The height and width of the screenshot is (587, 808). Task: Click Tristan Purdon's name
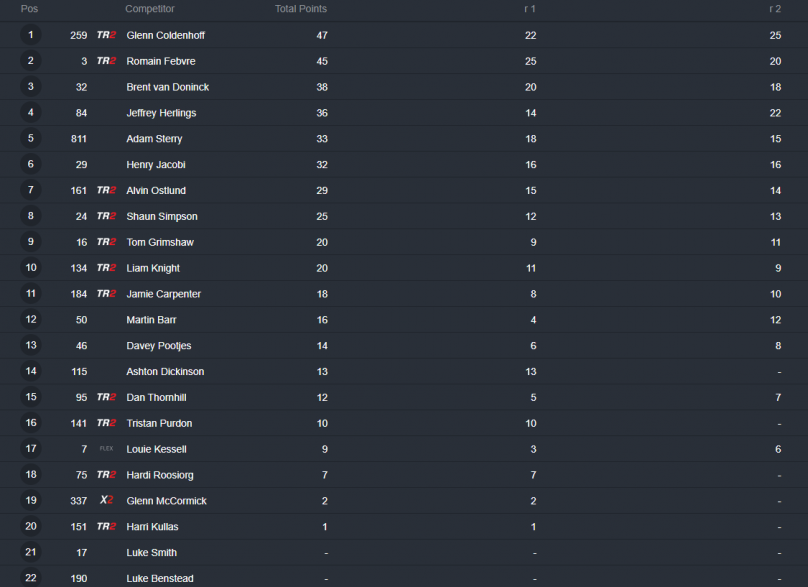pos(159,423)
